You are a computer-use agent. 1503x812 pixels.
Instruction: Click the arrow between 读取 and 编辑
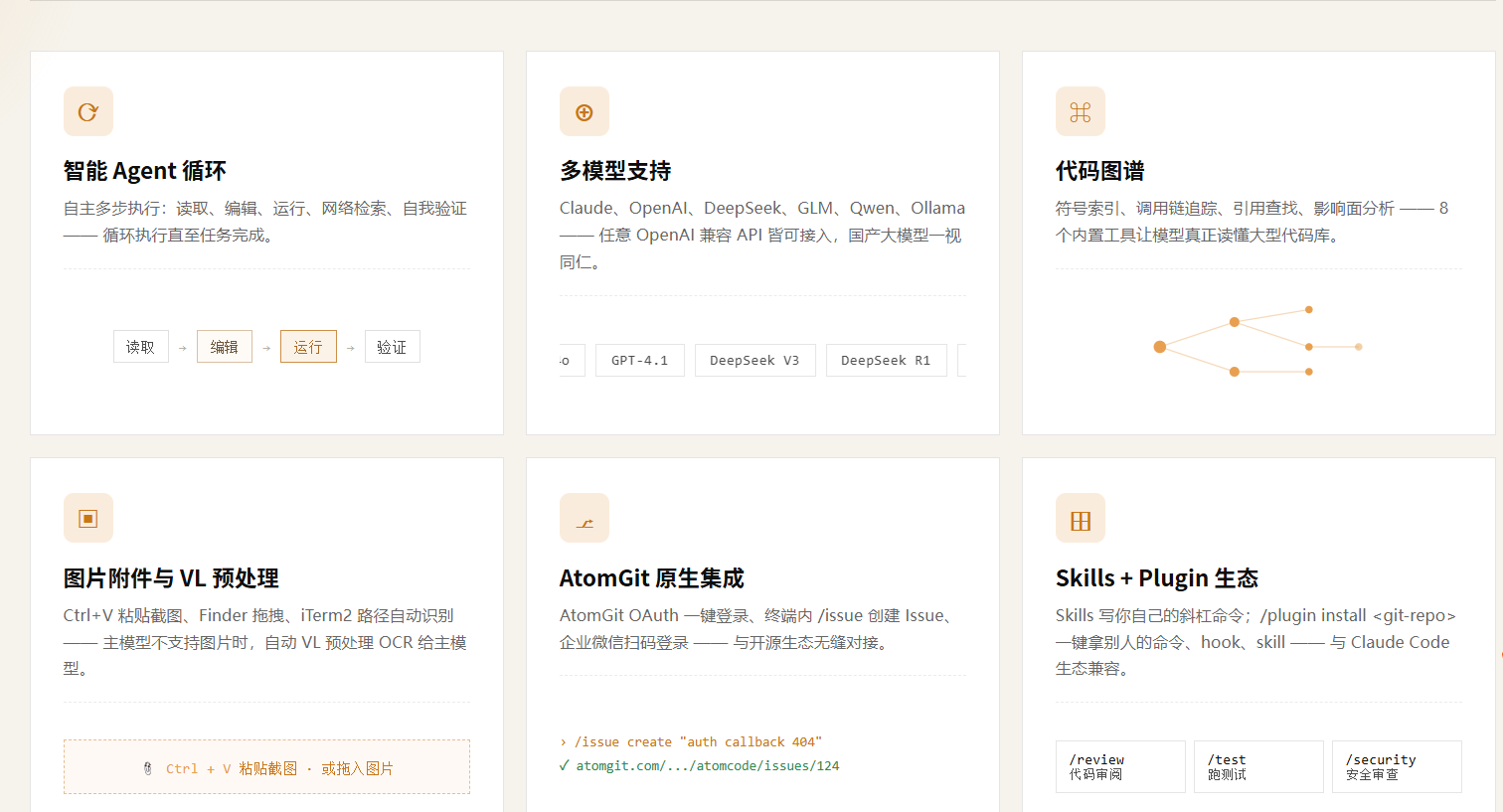point(183,348)
